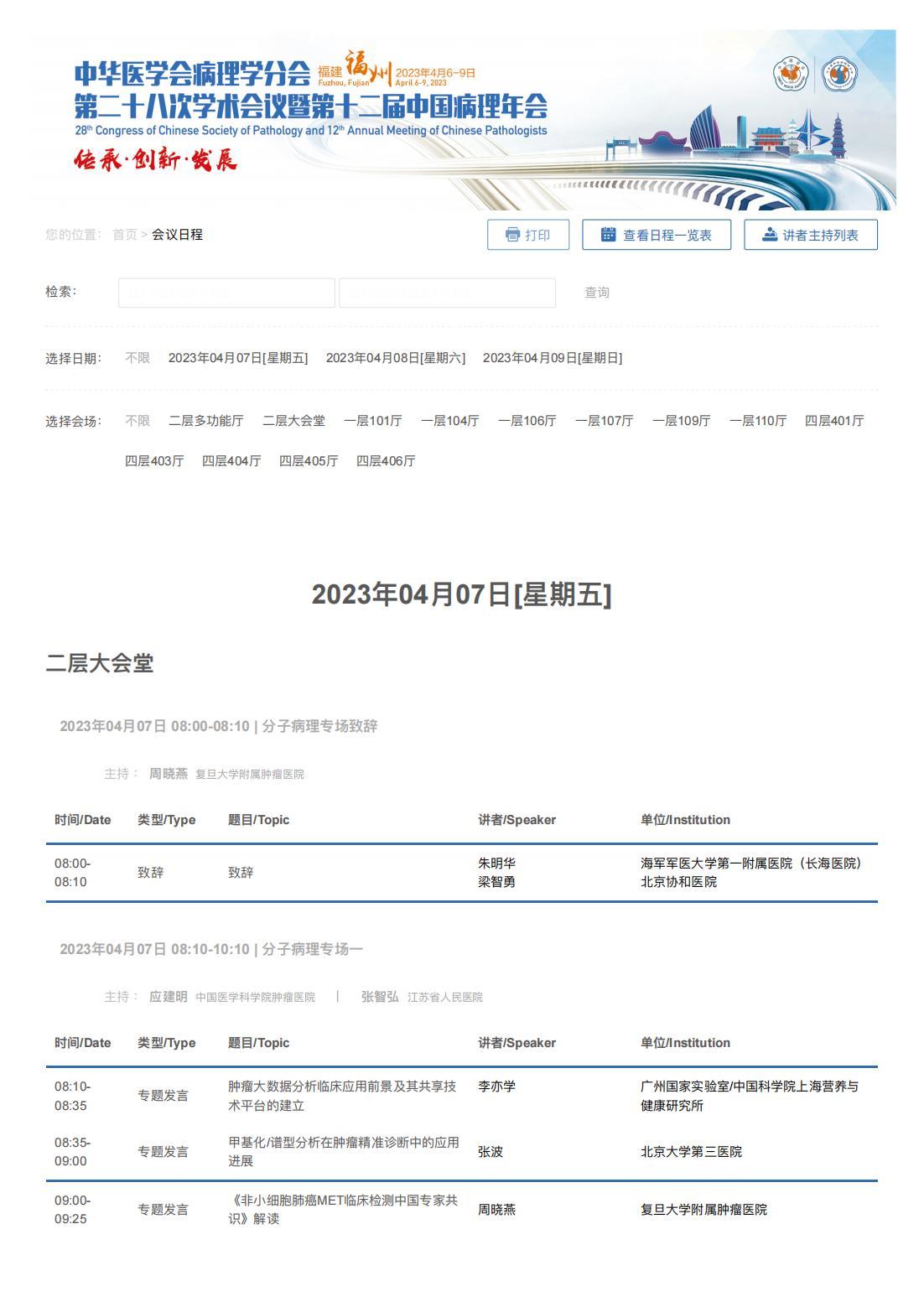Click speaker name 张波
The width and height of the screenshot is (924, 1307).
click(491, 1152)
